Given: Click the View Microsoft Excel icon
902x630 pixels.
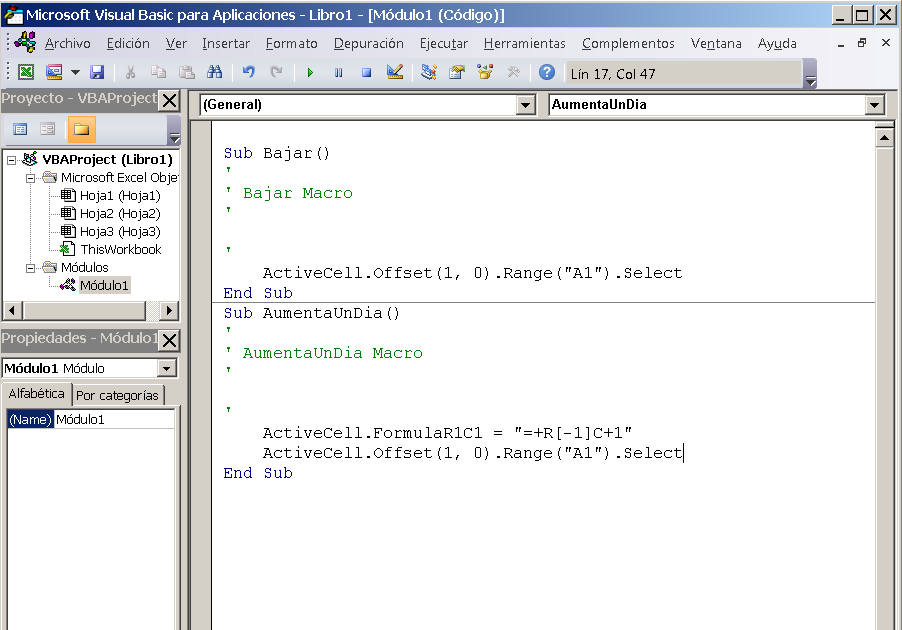Looking at the screenshot, I should [26, 72].
